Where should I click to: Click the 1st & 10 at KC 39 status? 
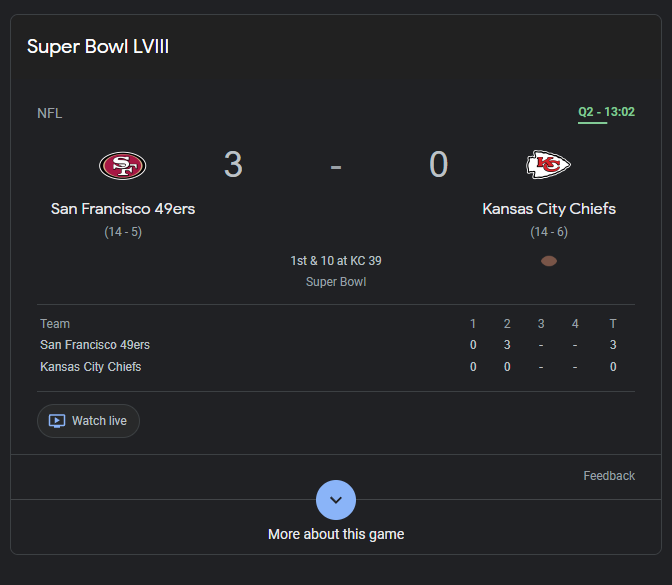(x=336, y=261)
